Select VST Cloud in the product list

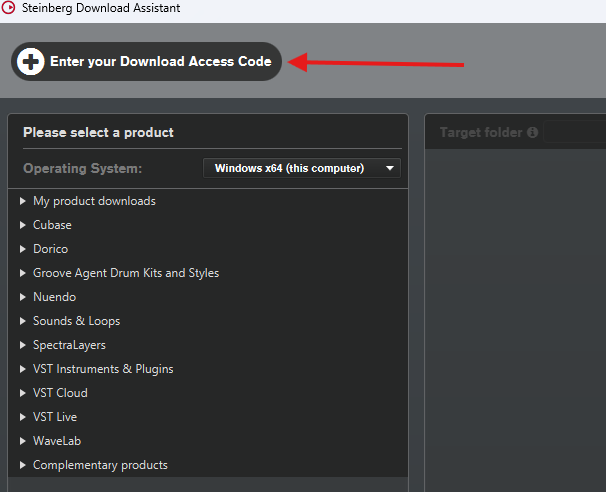(60, 393)
